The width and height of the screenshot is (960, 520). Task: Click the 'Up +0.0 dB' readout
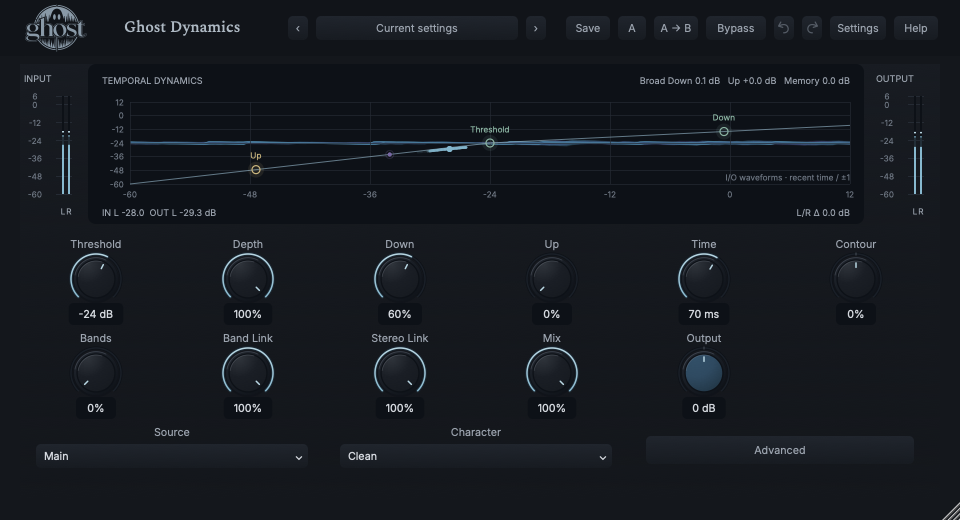[752, 81]
